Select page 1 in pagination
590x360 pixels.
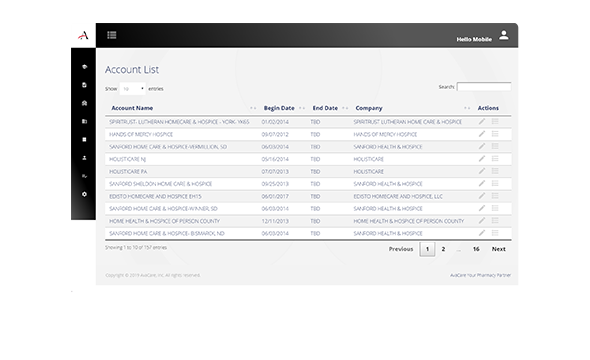(427, 249)
